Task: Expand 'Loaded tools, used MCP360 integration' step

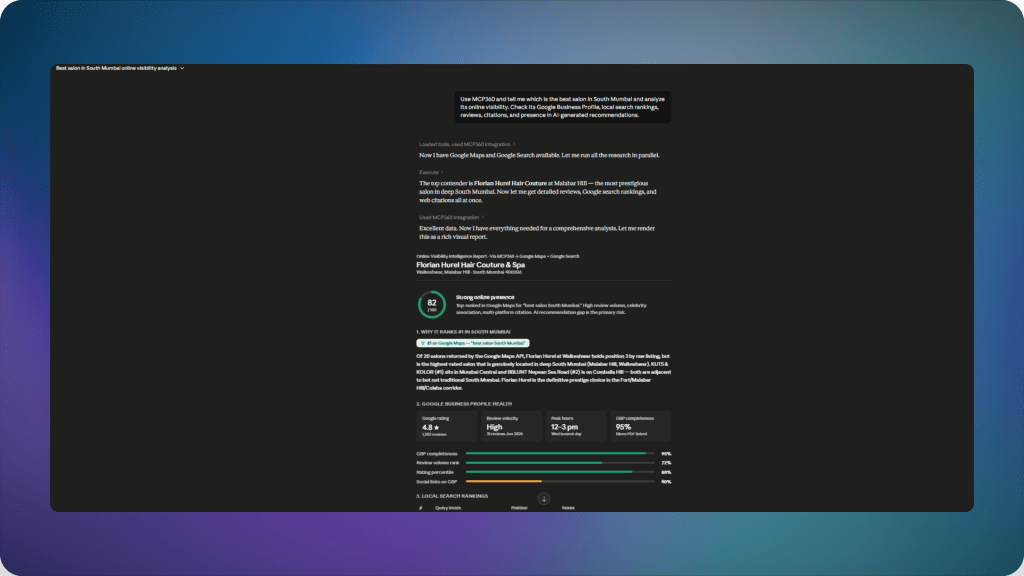Action: pos(467,144)
